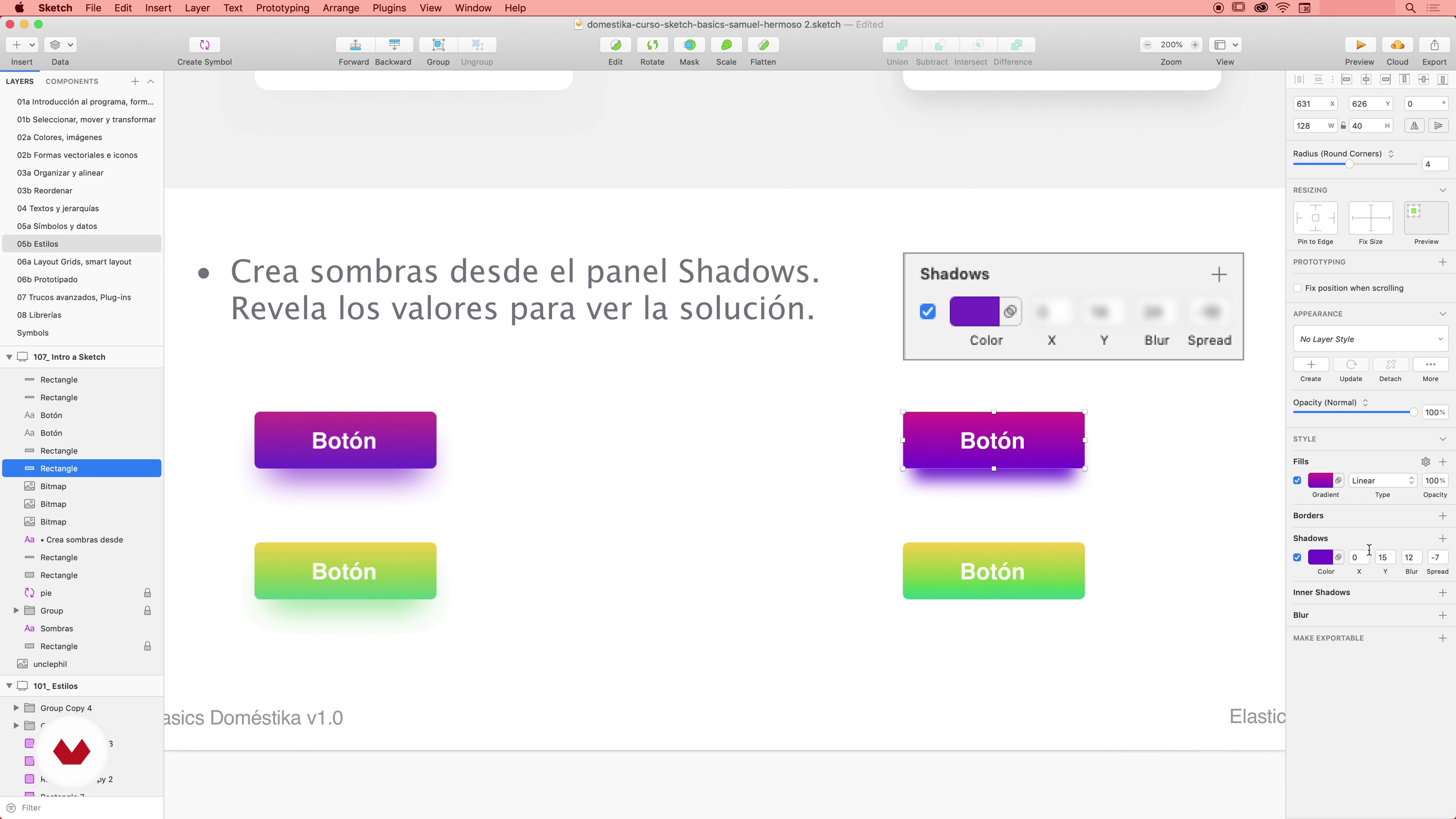Click Update layer style button

coord(1351,364)
